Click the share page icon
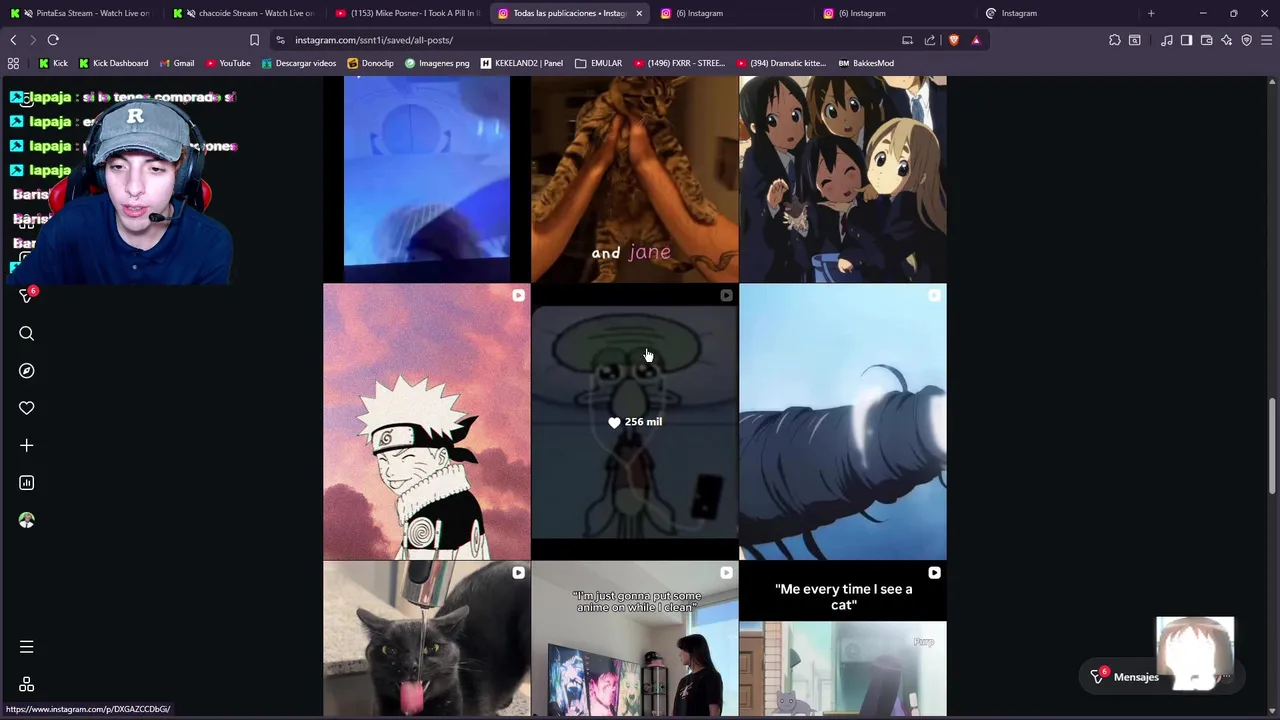The image size is (1280, 720). 930,40
